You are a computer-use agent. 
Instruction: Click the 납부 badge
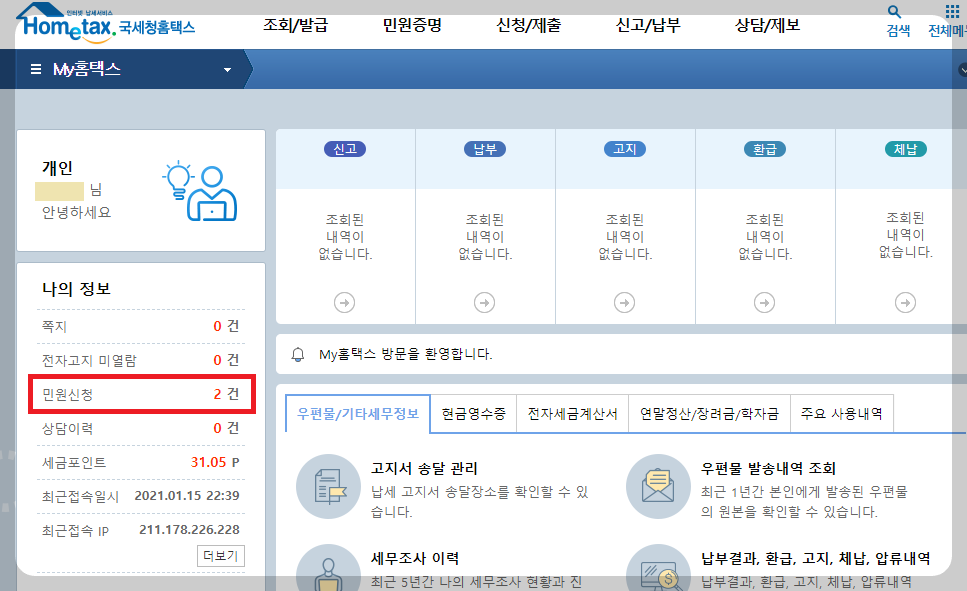click(485, 149)
